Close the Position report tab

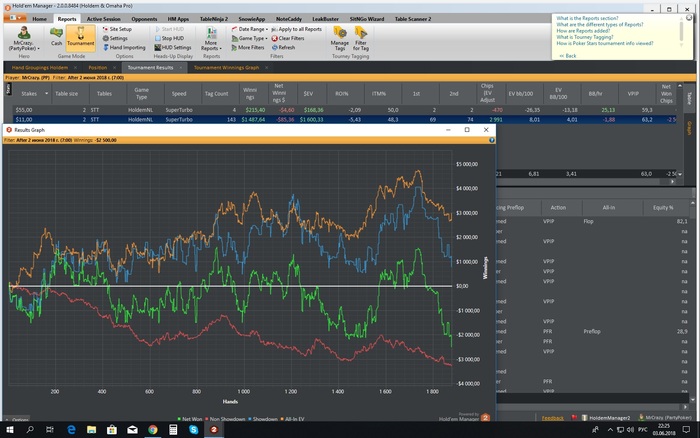(114, 68)
